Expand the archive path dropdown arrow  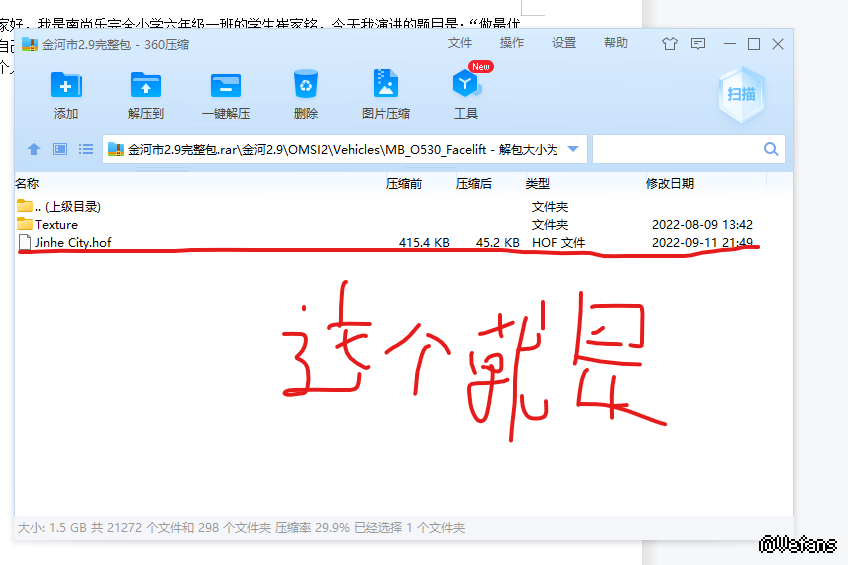573,149
